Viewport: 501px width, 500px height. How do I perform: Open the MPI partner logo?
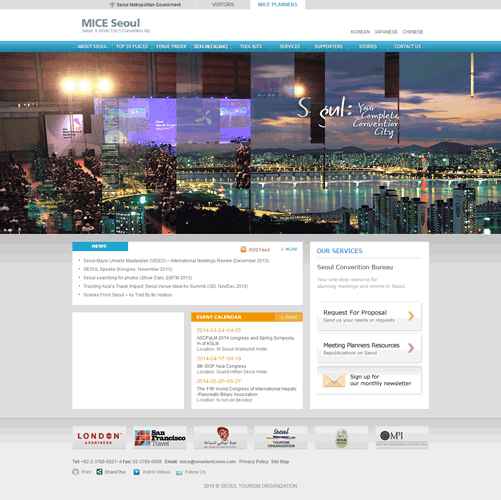click(402, 438)
